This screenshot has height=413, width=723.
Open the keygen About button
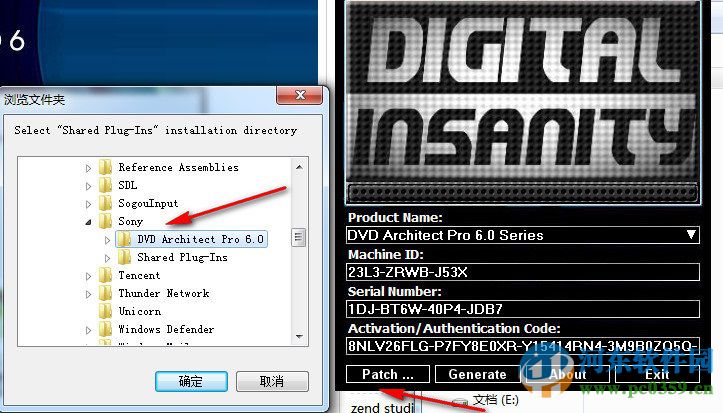click(568, 374)
